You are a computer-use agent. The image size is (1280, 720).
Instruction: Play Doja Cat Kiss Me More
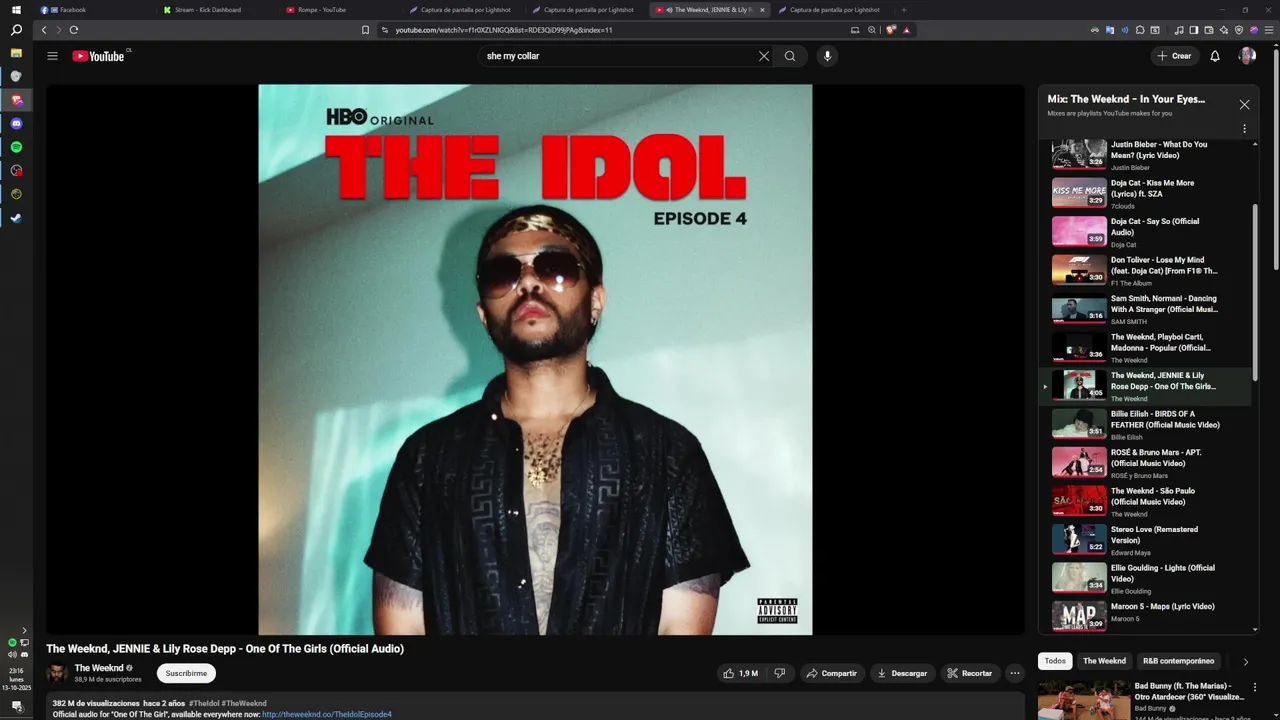(1145, 193)
